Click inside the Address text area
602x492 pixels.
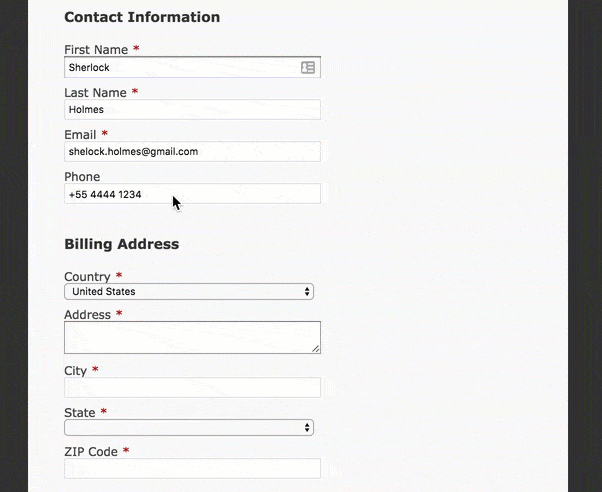(x=190, y=337)
